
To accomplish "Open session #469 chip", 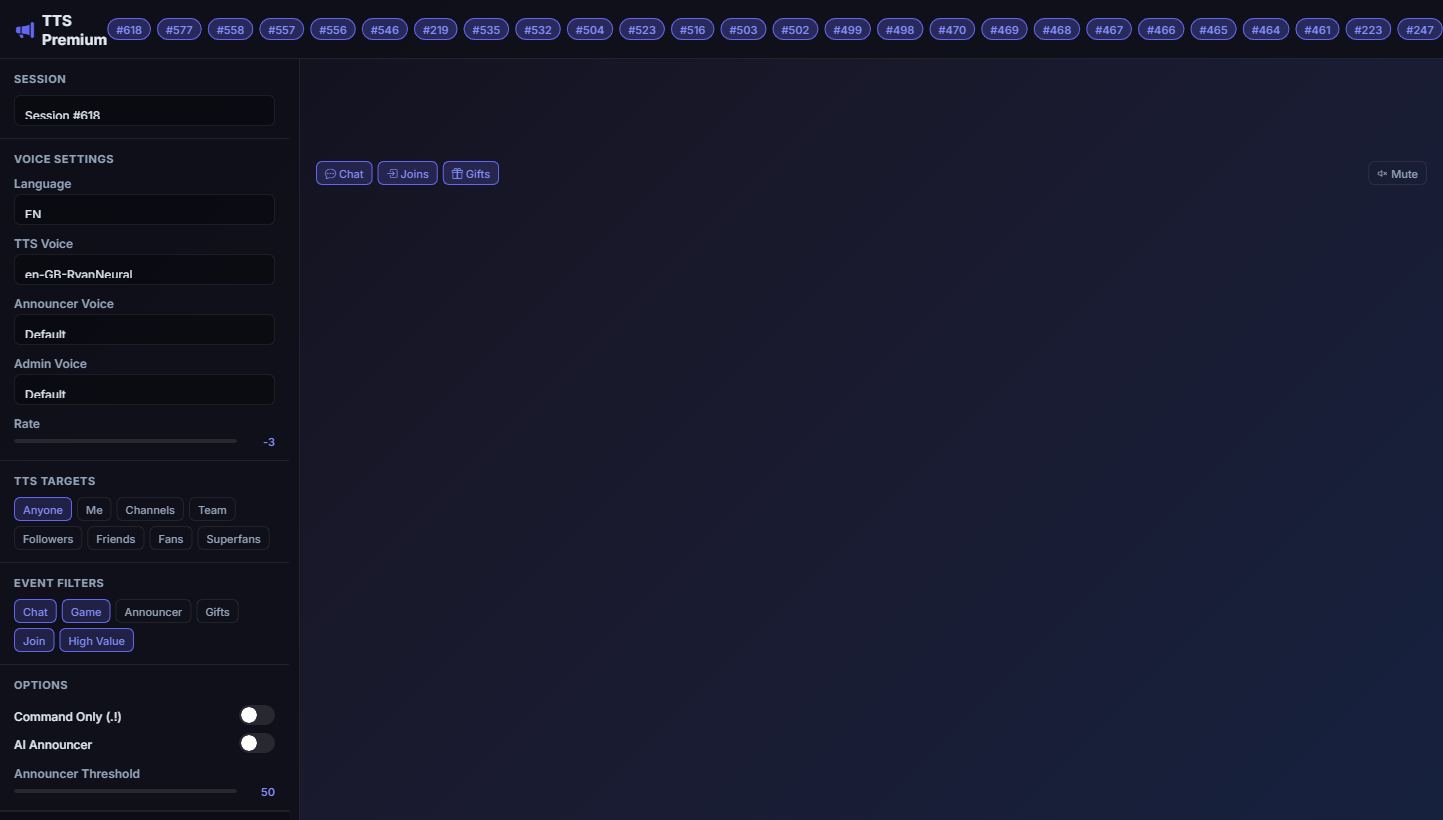I will click(x=1004, y=30).
